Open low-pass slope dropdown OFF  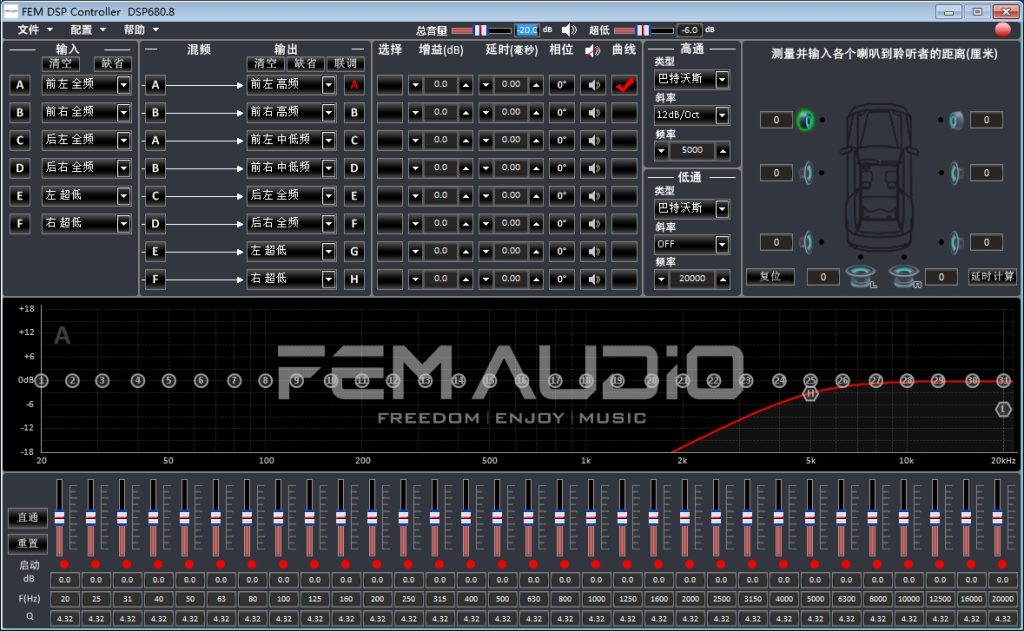[x=692, y=245]
